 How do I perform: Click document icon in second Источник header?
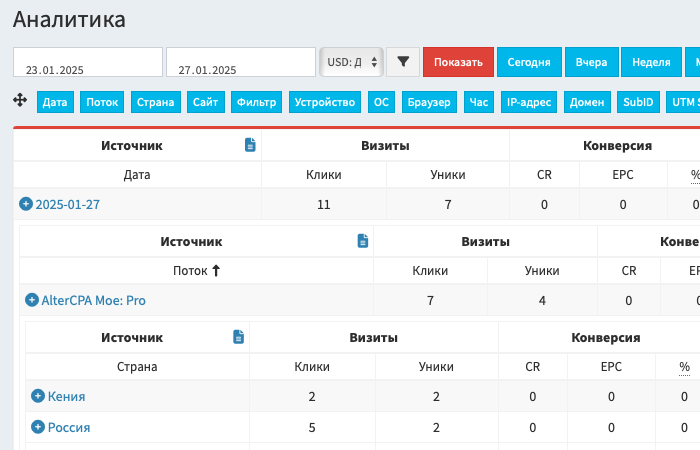click(363, 241)
